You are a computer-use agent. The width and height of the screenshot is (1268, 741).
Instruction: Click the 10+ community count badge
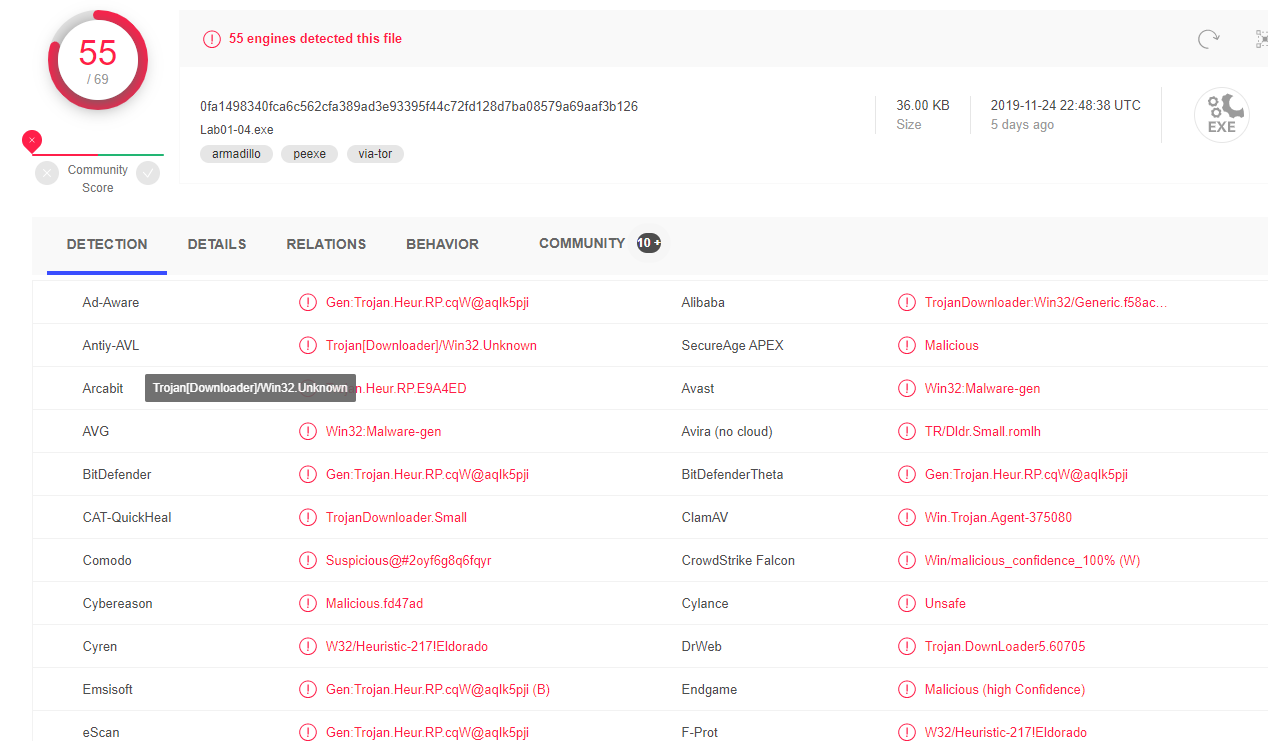click(x=649, y=243)
